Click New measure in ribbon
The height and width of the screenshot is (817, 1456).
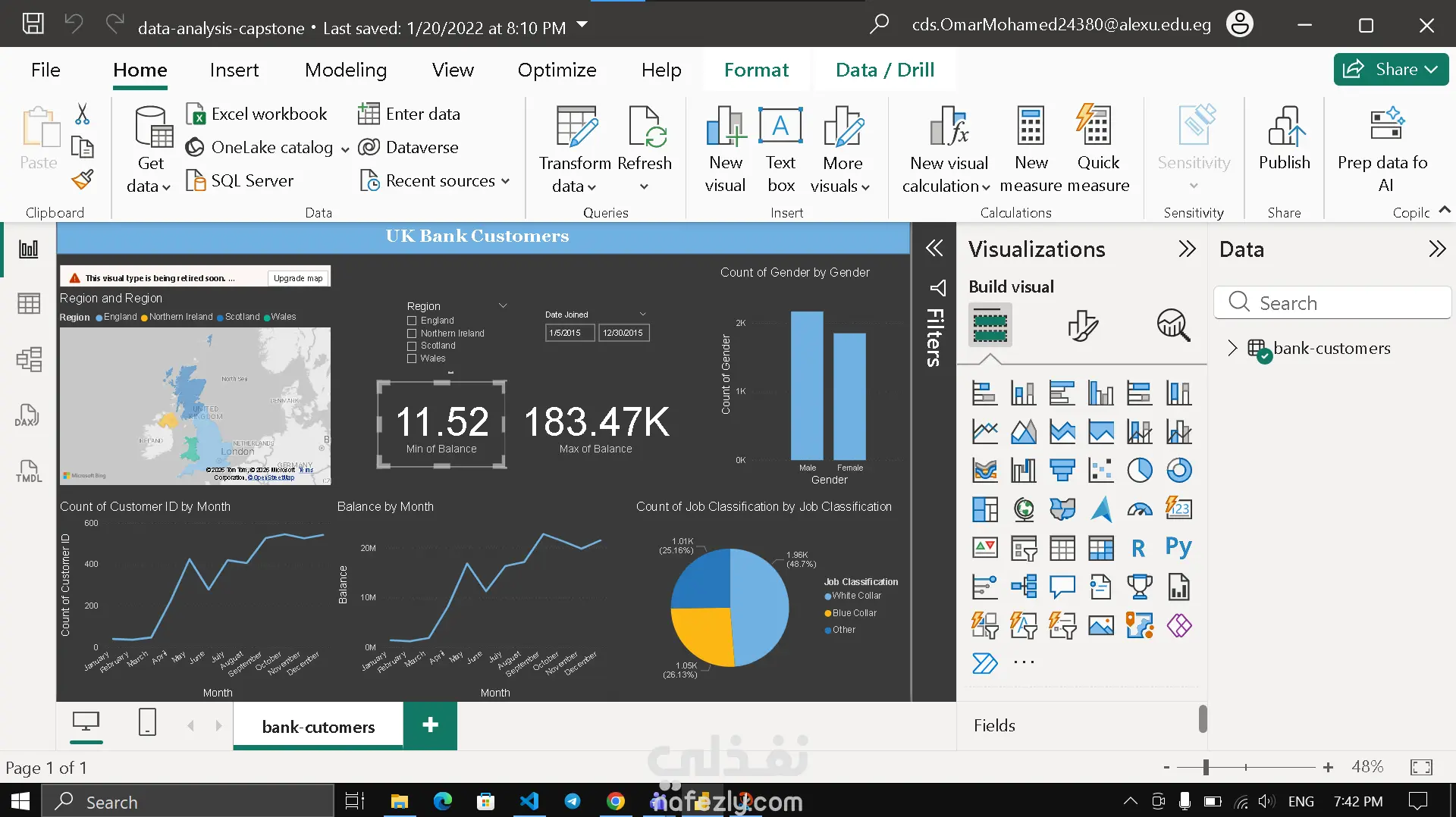click(1031, 149)
